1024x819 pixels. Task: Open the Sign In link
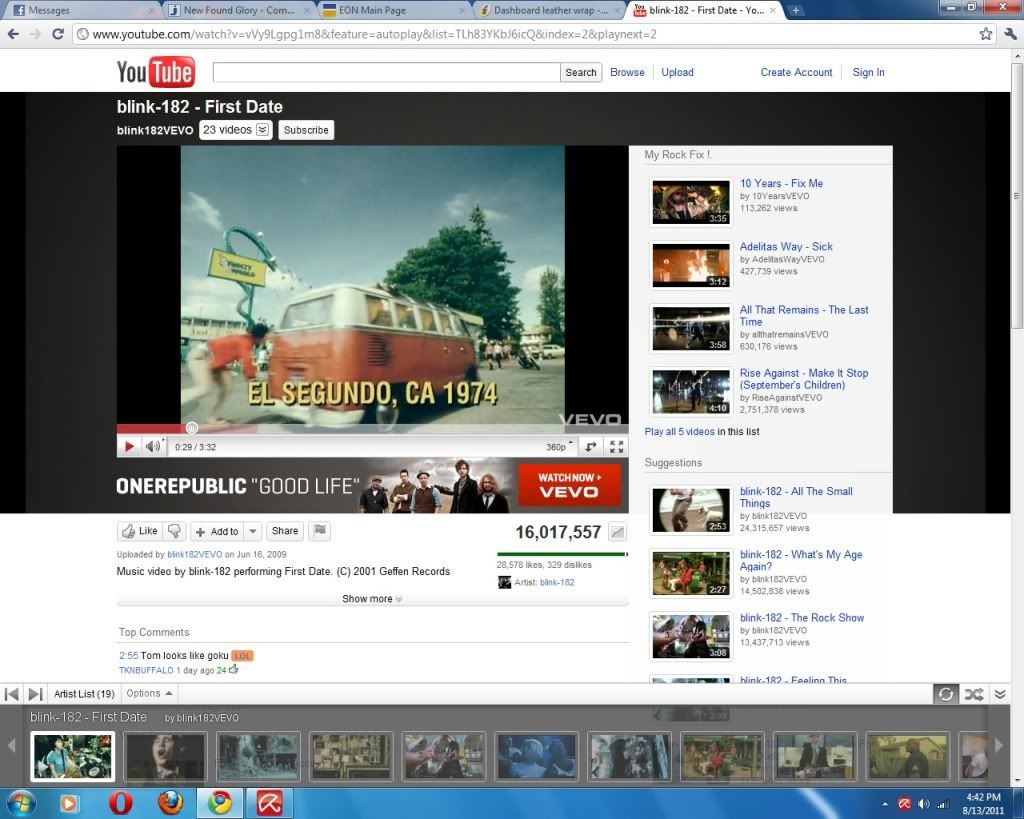868,72
